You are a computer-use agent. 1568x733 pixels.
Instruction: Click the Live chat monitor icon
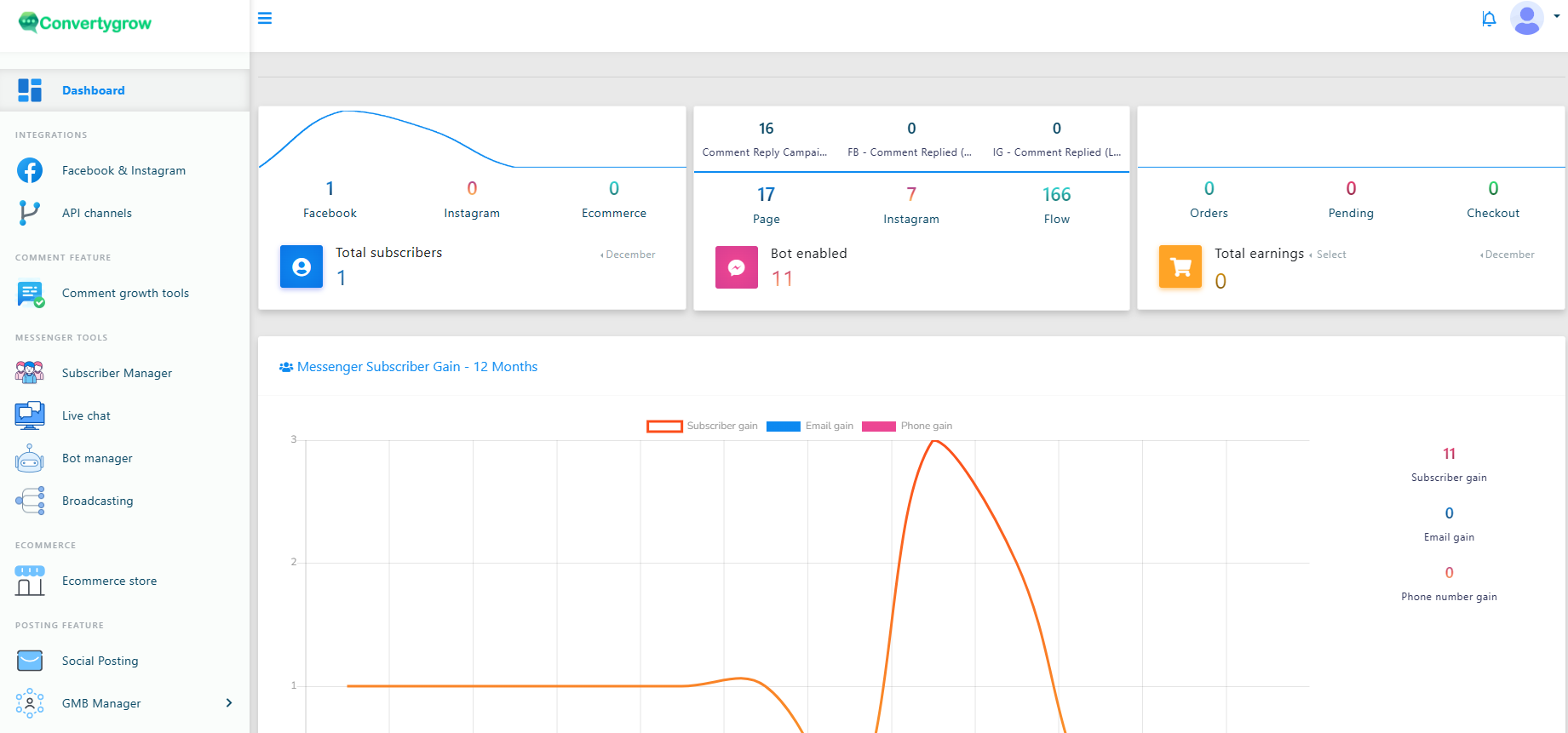[x=30, y=415]
